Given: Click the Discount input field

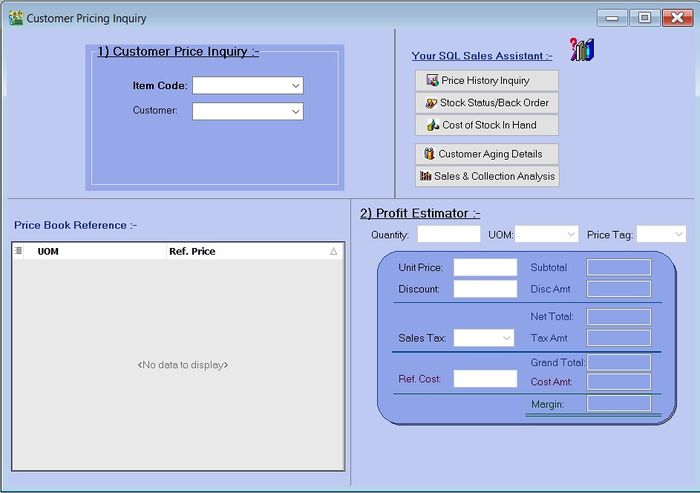Looking at the screenshot, I should (x=485, y=289).
